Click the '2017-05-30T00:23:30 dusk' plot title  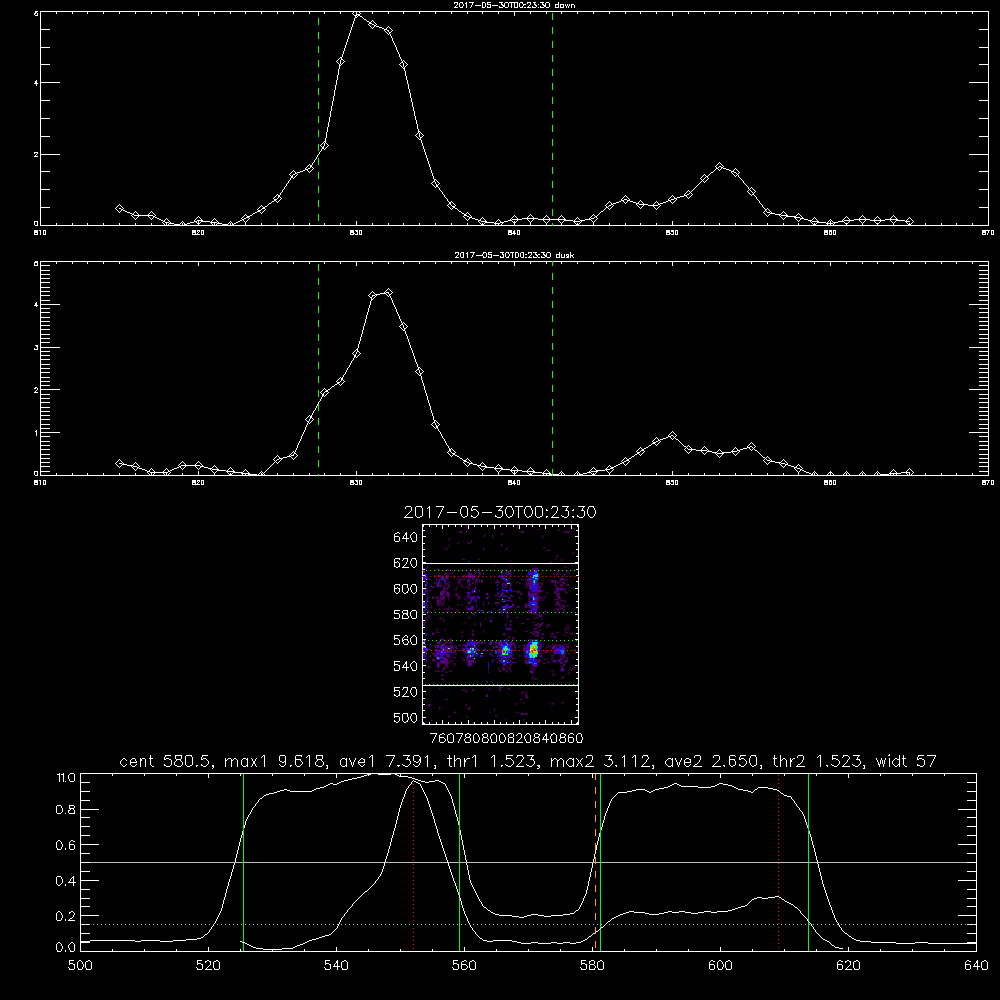(x=515, y=255)
